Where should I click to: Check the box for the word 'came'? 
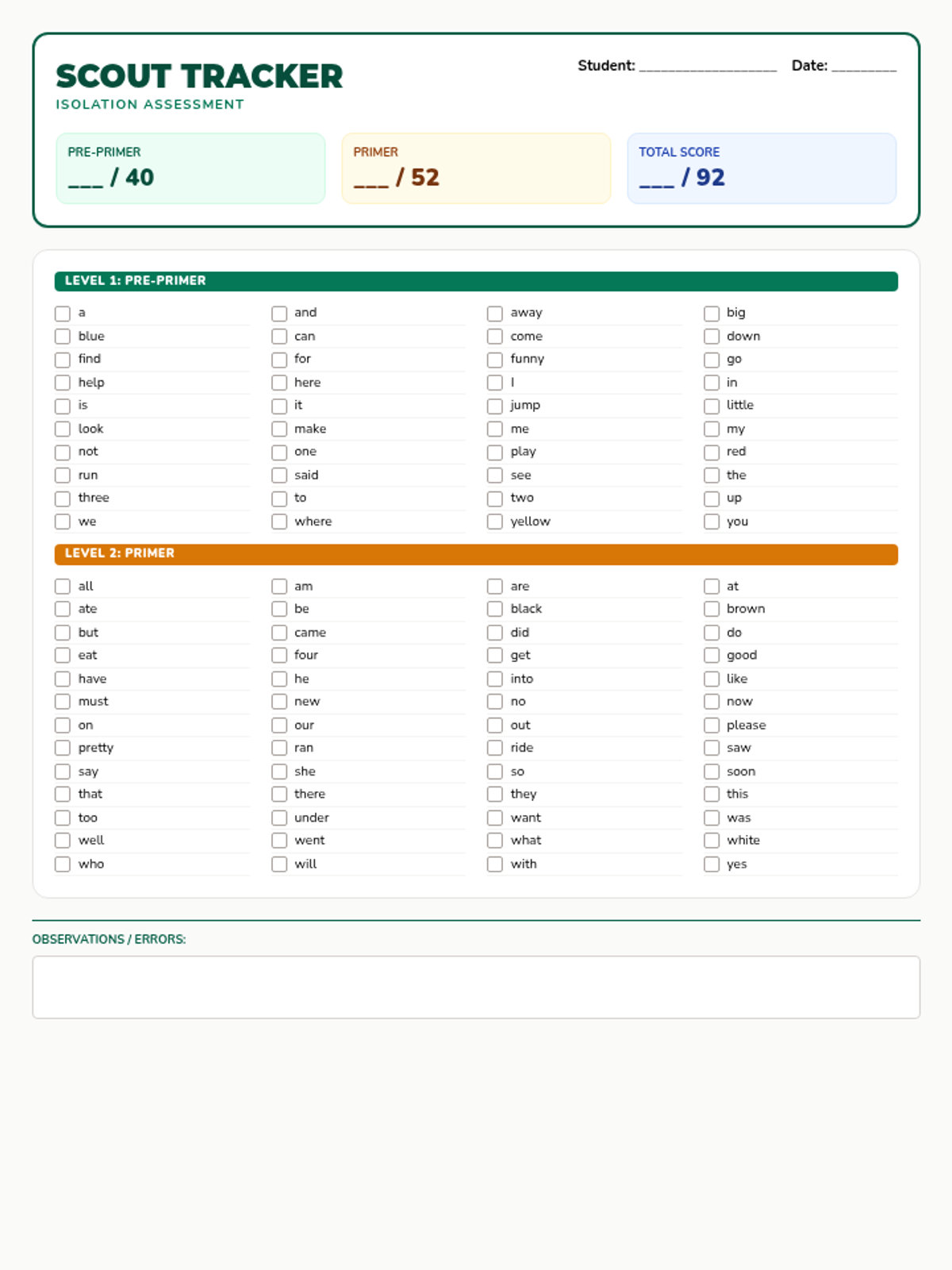(279, 633)
